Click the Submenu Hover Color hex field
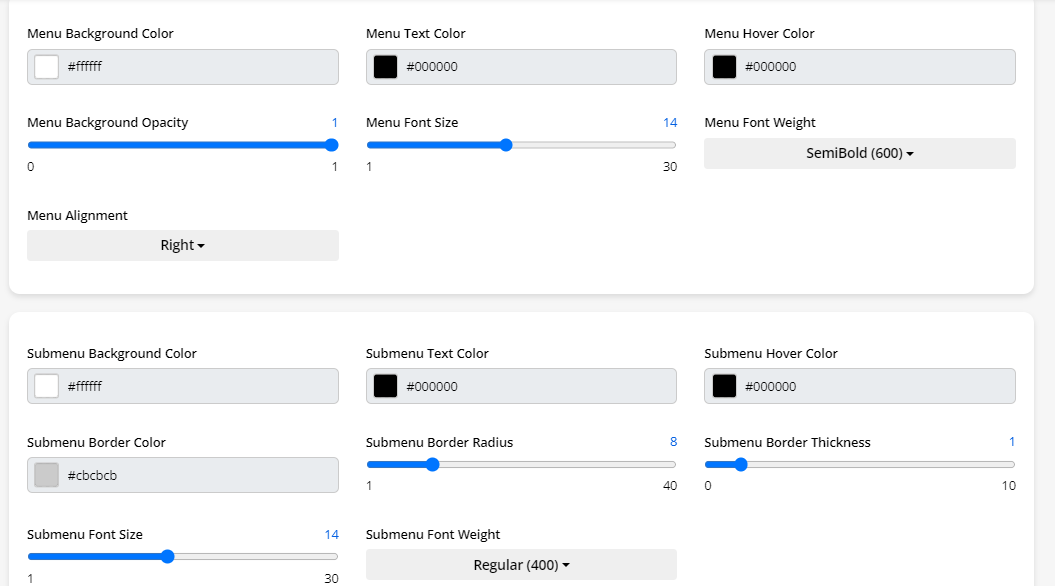The image size is (1055, 586). pyautogui.click(x=877, y=386)
